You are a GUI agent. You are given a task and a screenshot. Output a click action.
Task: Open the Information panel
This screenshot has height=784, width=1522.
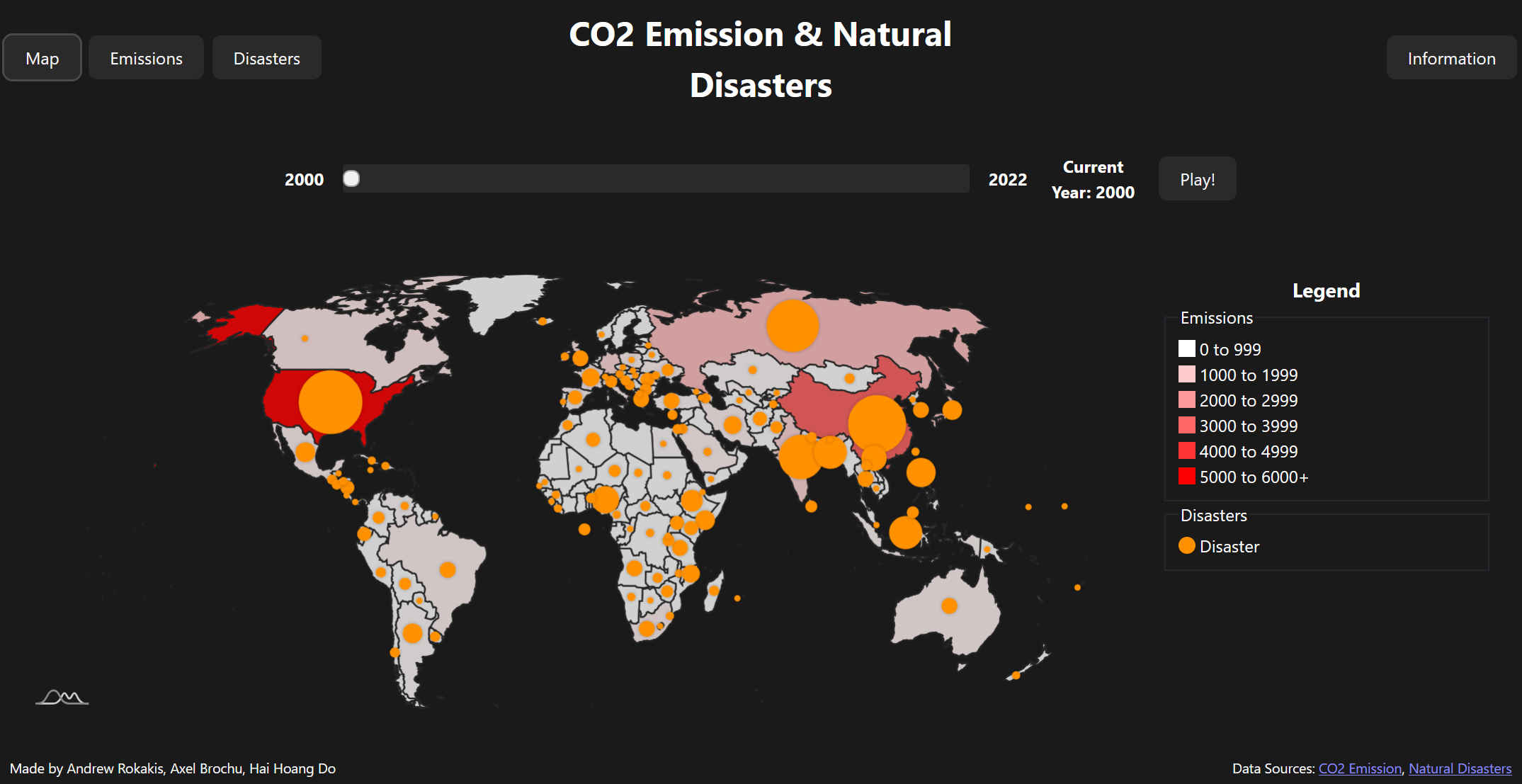(1452, 58)
